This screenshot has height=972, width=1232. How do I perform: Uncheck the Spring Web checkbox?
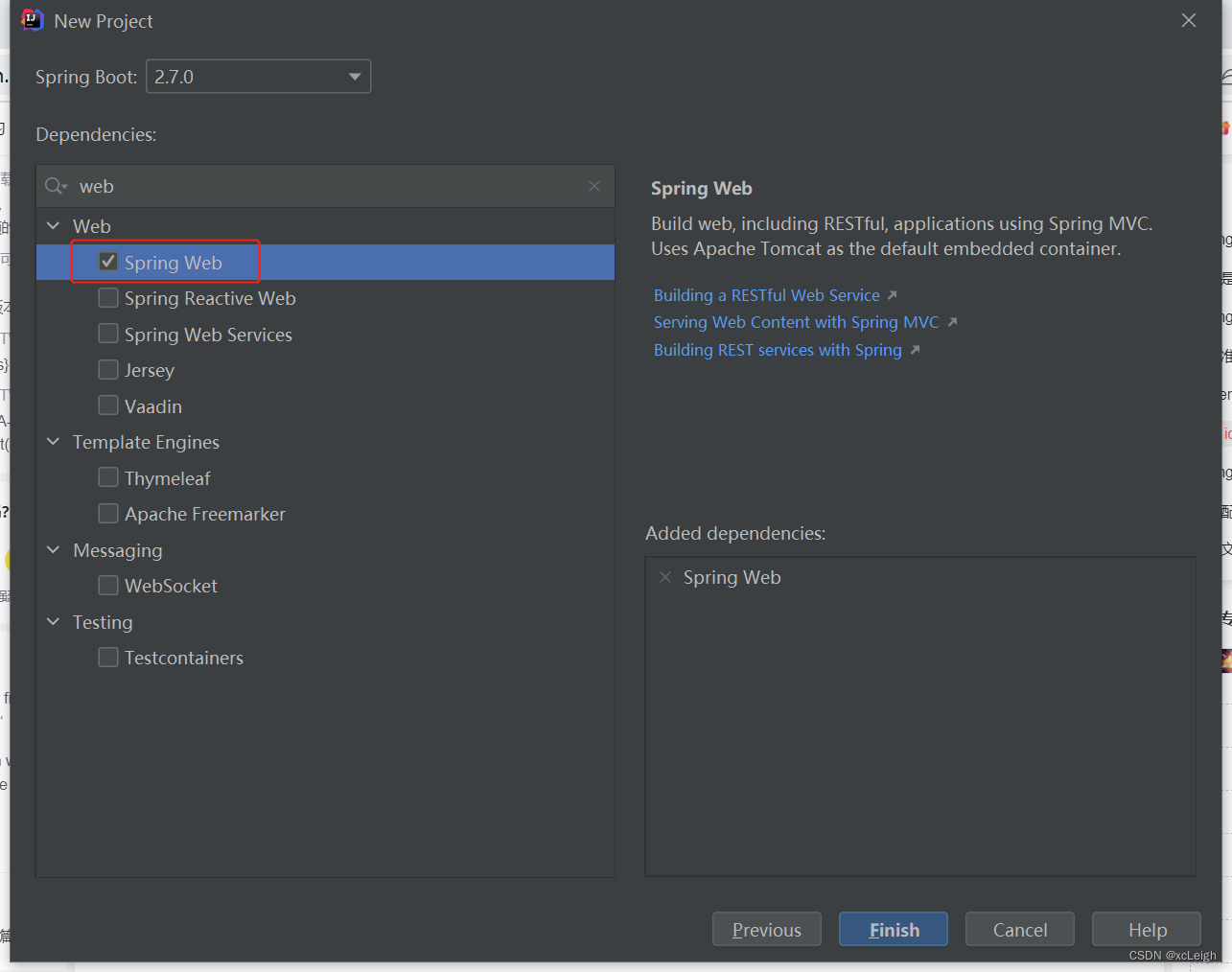coord(108,262)
